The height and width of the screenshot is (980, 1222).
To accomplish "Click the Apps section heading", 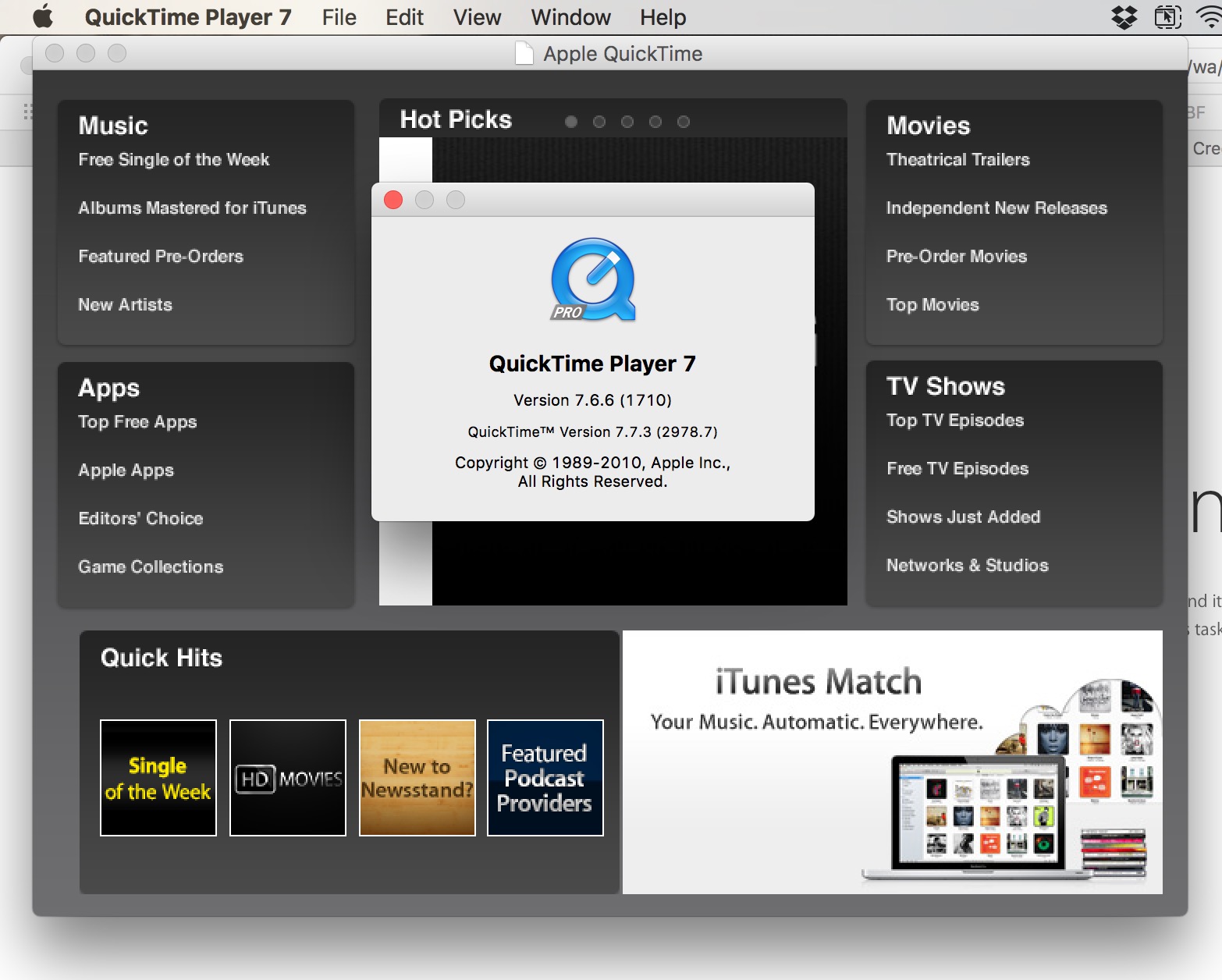I will tap(108, 388).
